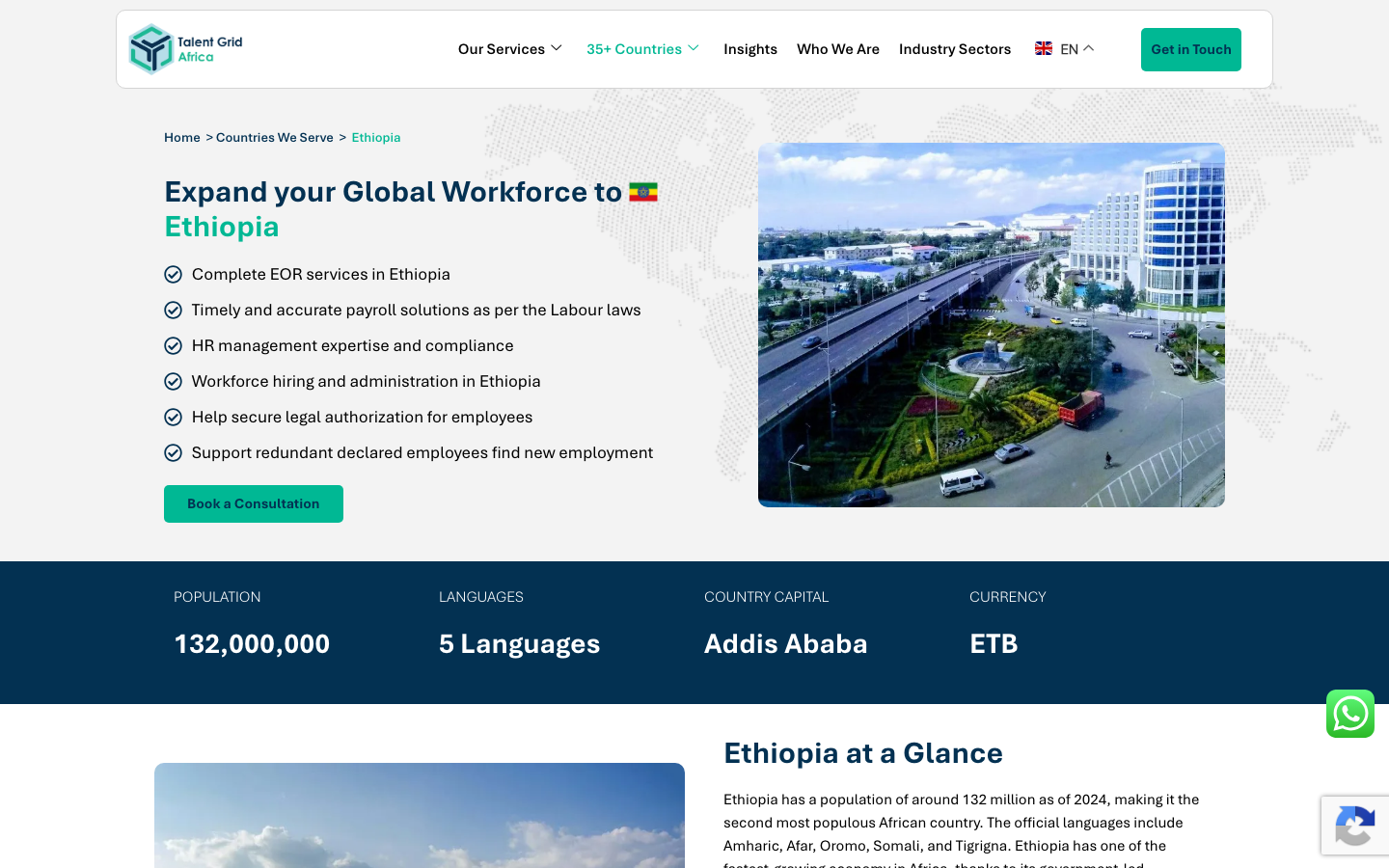1389x868 pixels.
Task: Click the green 'Ethiopia' heading word
Action: coord(222,227)
